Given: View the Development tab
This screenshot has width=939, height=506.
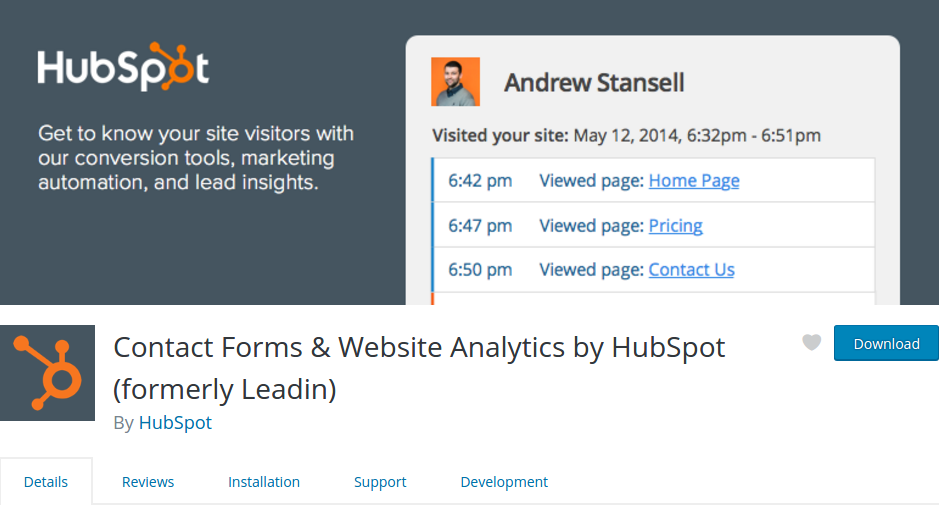Looking at the screenshot, I should click(504, 482).
